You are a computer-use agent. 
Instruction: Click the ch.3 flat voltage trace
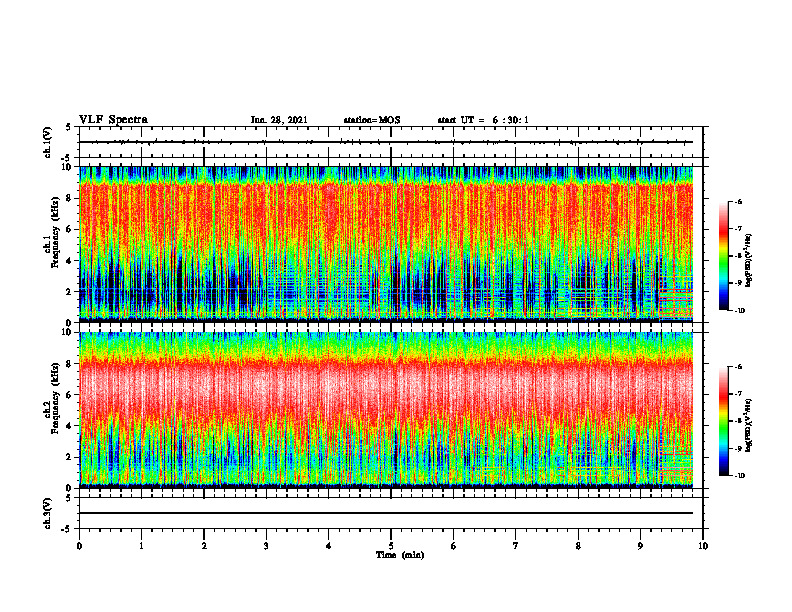pos(386,513)
